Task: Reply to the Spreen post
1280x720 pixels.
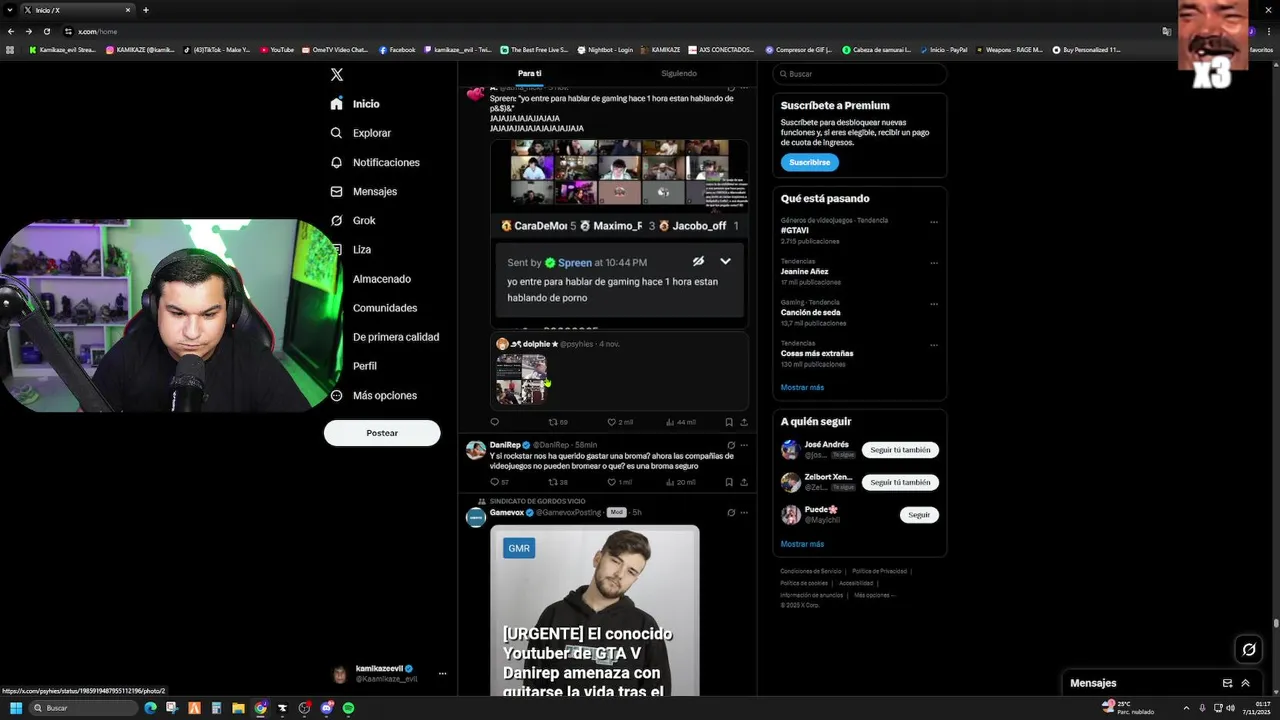Action: (494, 422)
